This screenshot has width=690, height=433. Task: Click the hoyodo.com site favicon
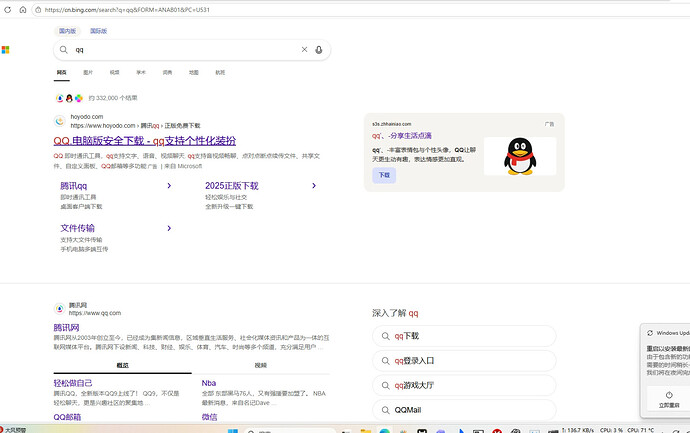pyautogui.click(x=60, y=121)
